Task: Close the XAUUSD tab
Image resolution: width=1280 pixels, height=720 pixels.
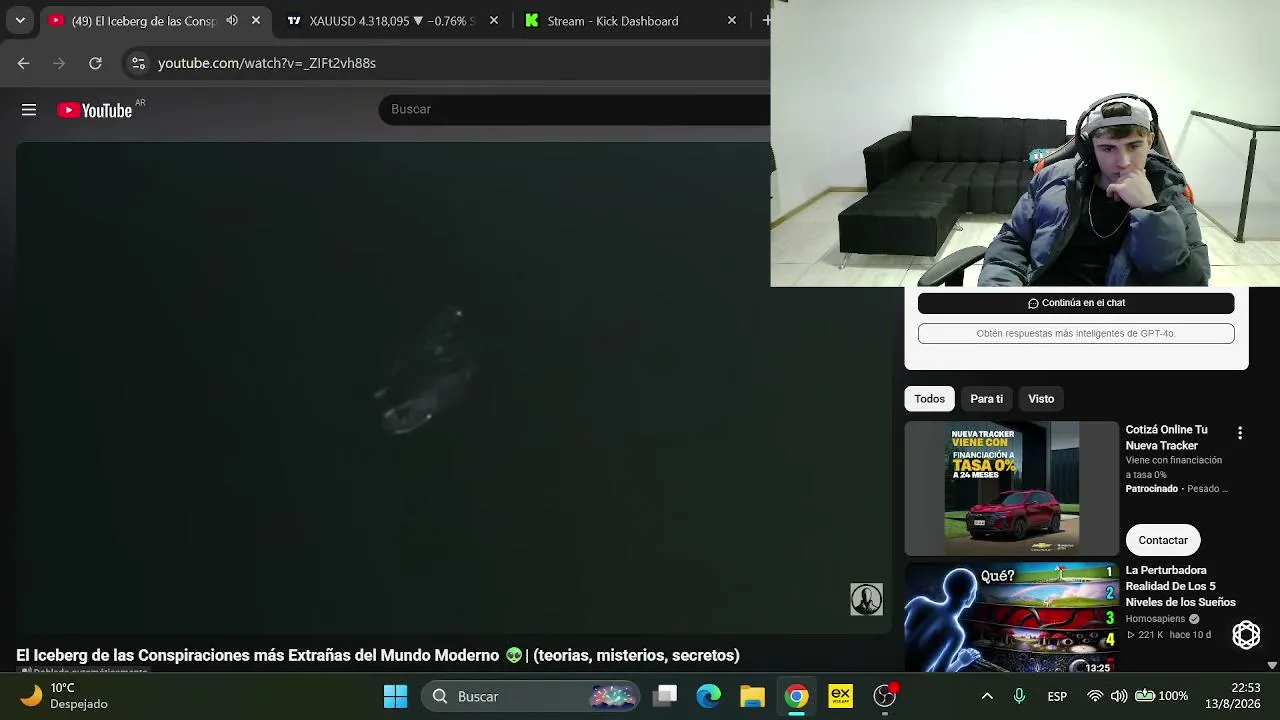Action: tap(493, 21)
